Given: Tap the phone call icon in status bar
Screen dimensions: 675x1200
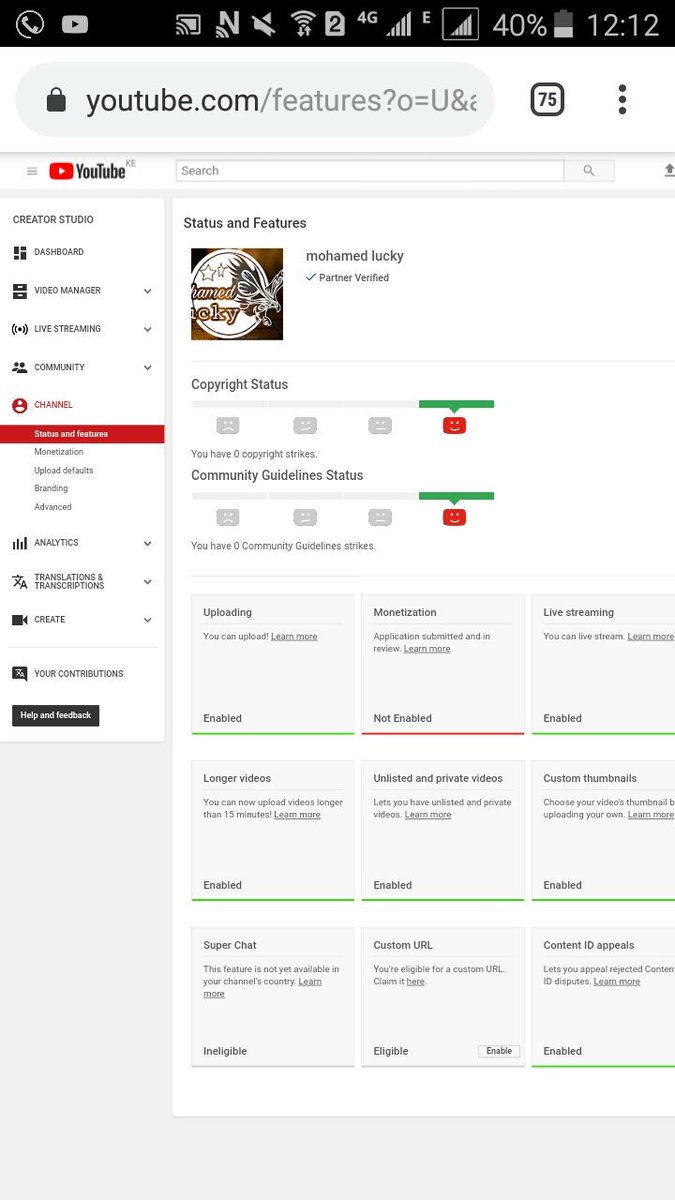Looking at the screenshot, I should point(30,24).
